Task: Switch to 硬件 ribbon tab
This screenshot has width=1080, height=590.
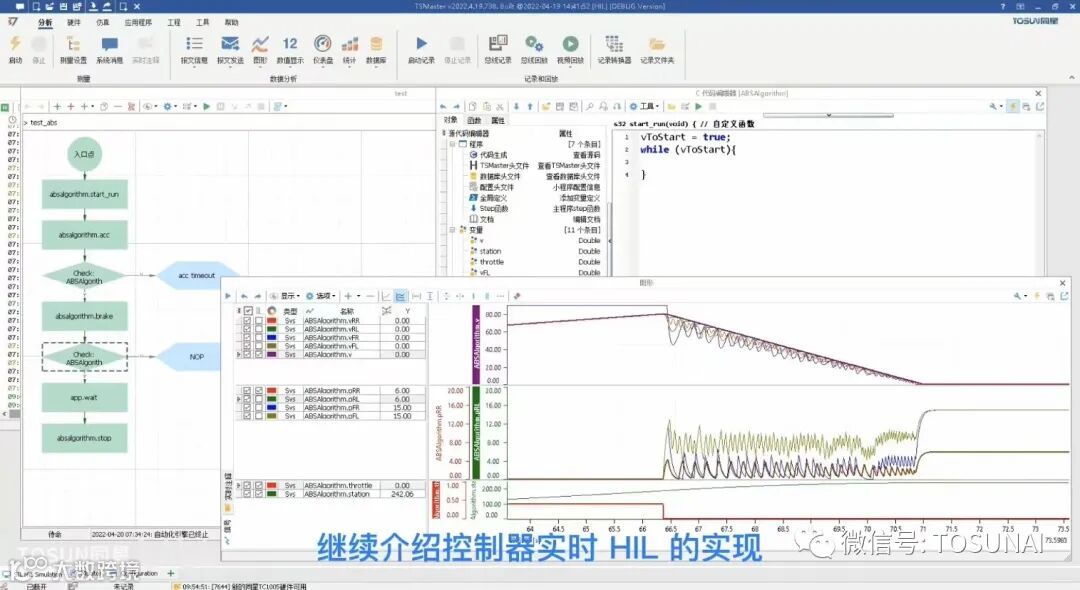Action: [x=74, y=23]
